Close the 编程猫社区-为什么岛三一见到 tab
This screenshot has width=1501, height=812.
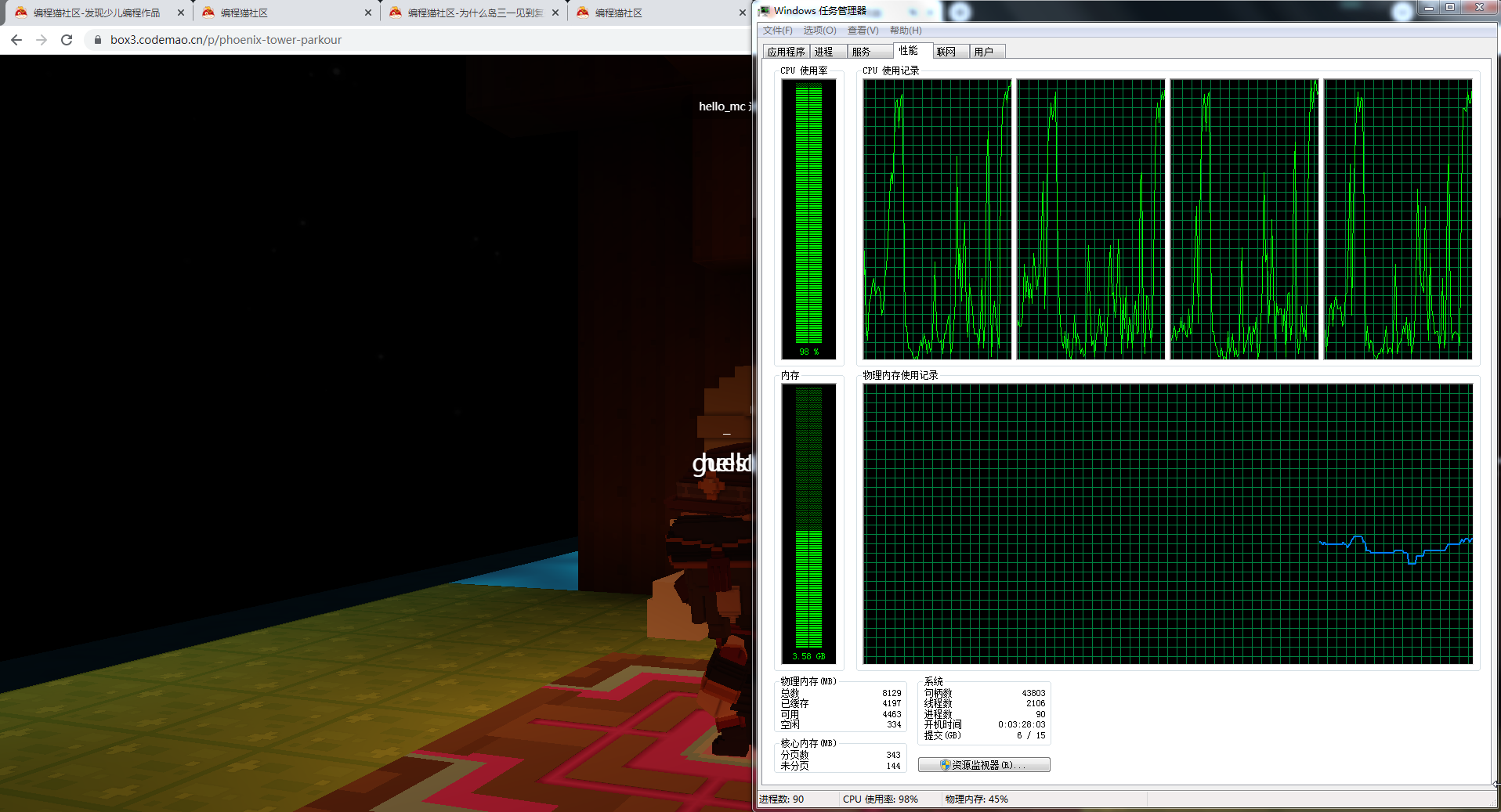coord(555,13)
